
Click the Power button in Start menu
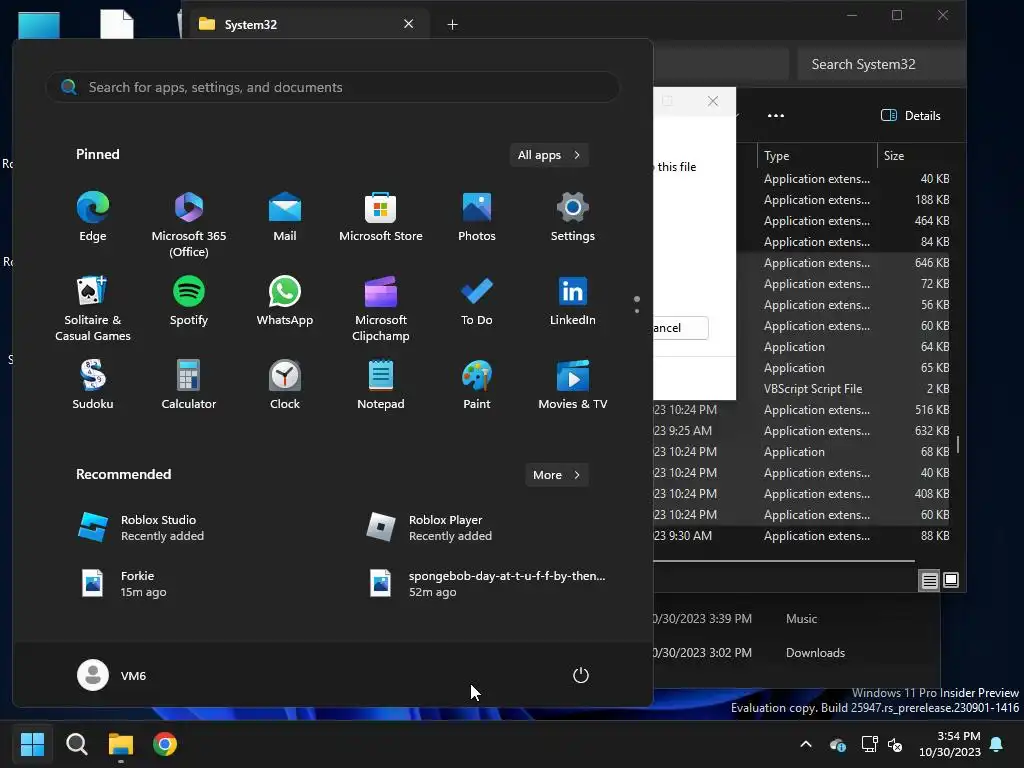pyautogui.click(x=581, y=675)
